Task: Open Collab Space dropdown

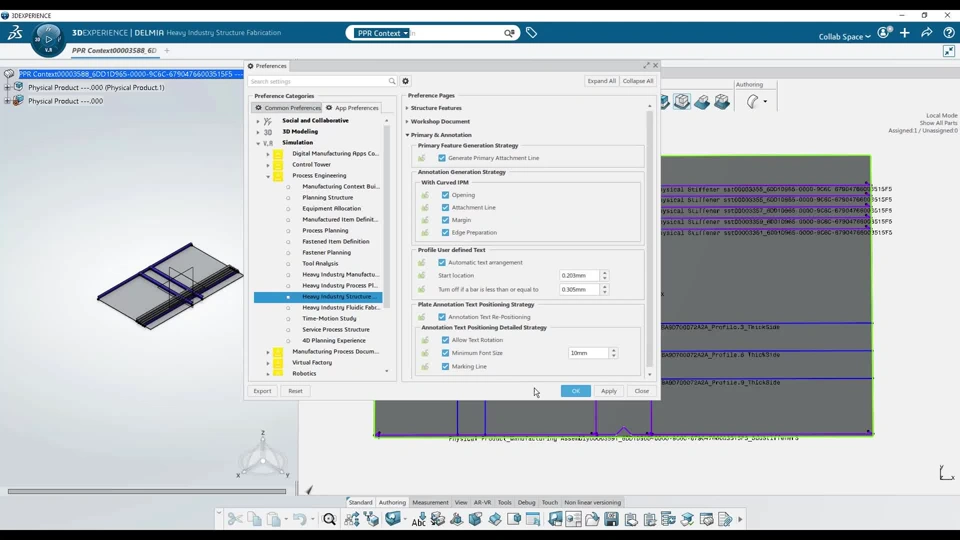Action: click(x=844, y=37)
